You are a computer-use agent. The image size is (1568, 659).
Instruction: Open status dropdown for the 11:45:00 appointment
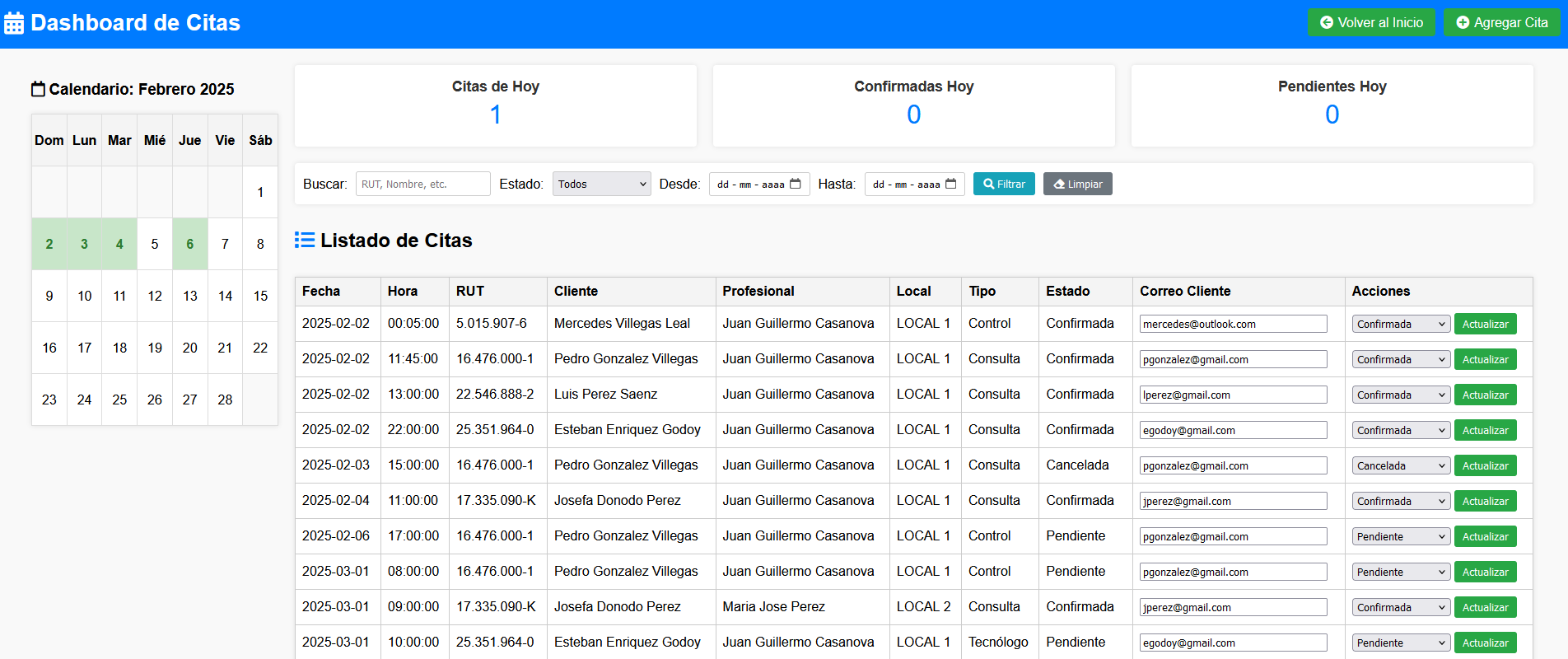[1401, 359]
